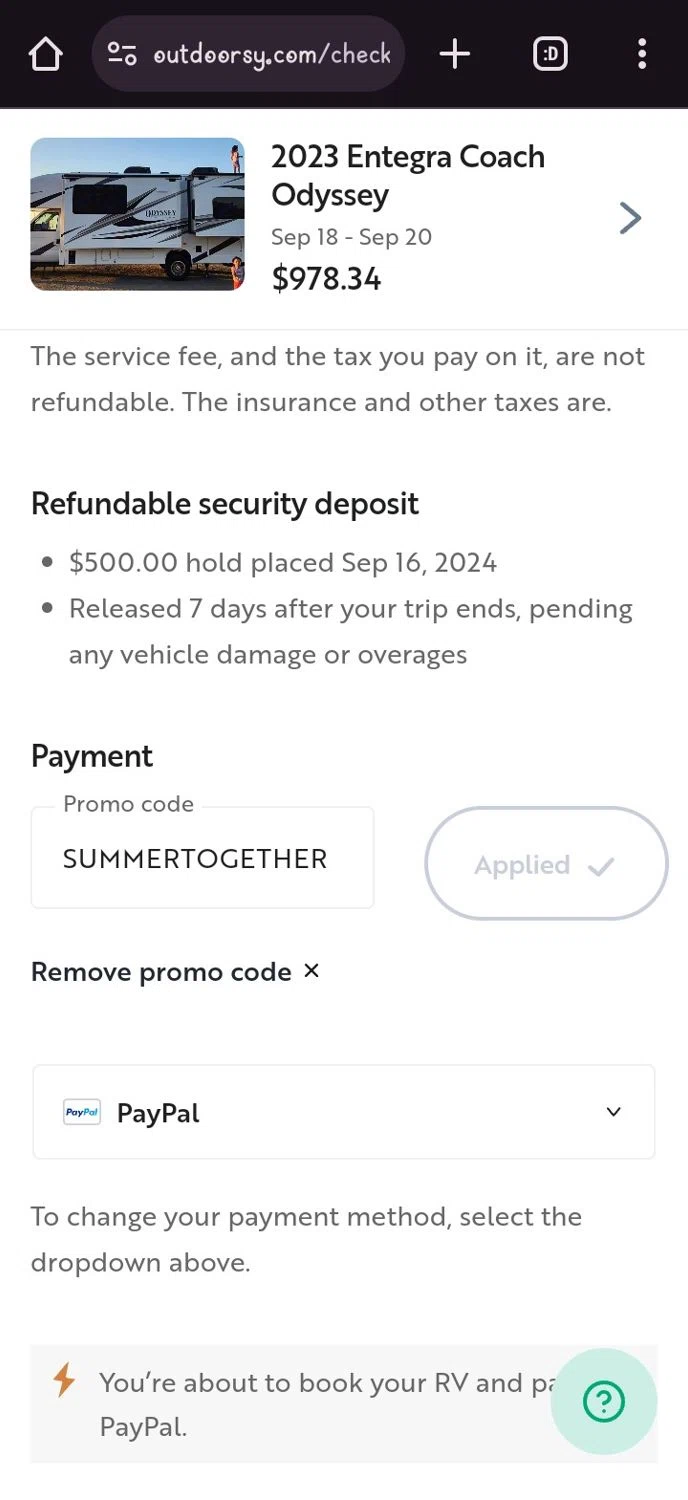Tap the Sep 18 - Sep 20 dates
This screenshot has height=1500, width=688.
[351, 237]
